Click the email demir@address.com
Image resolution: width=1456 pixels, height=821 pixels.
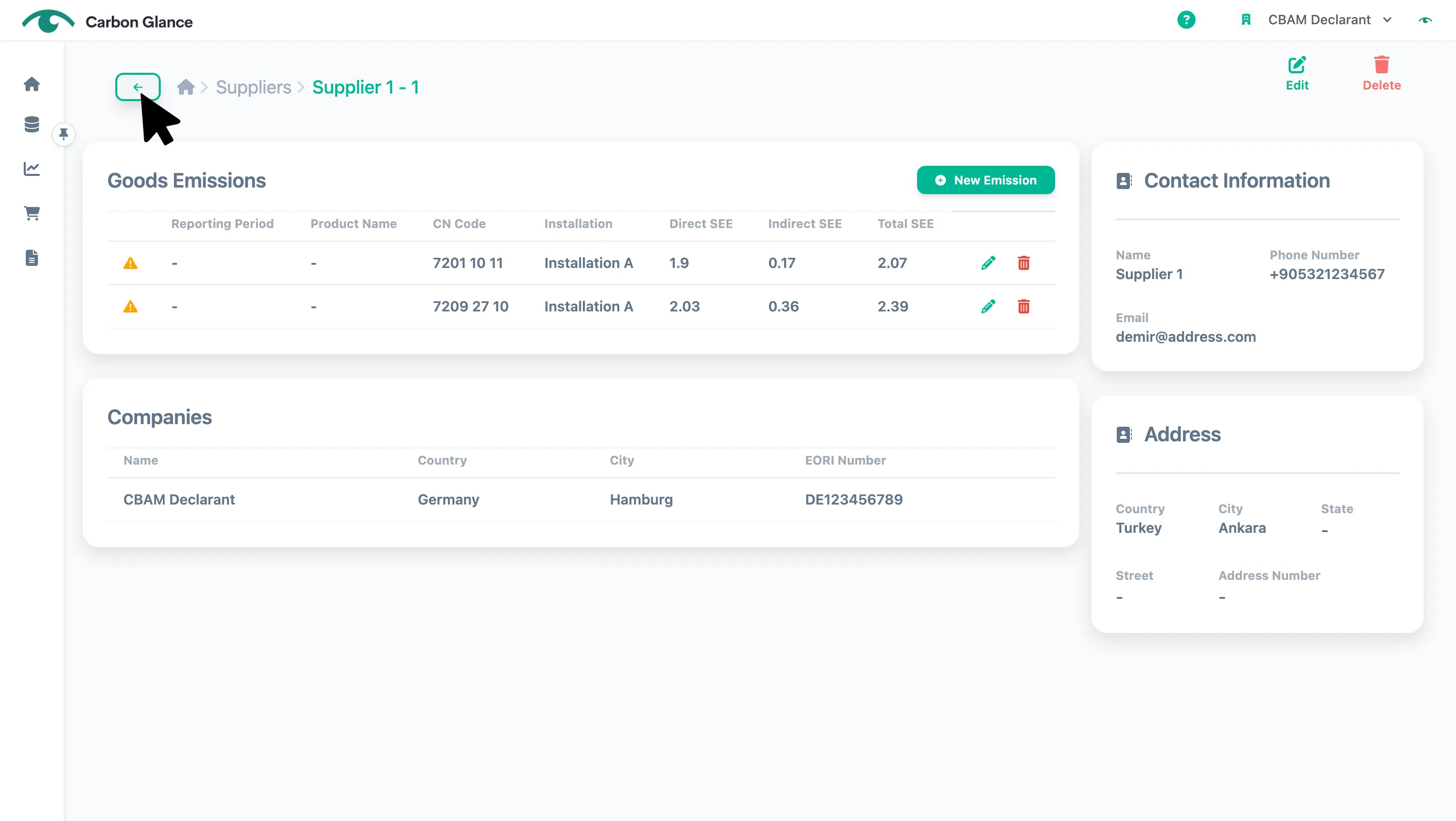click(x=1185, y=337)
